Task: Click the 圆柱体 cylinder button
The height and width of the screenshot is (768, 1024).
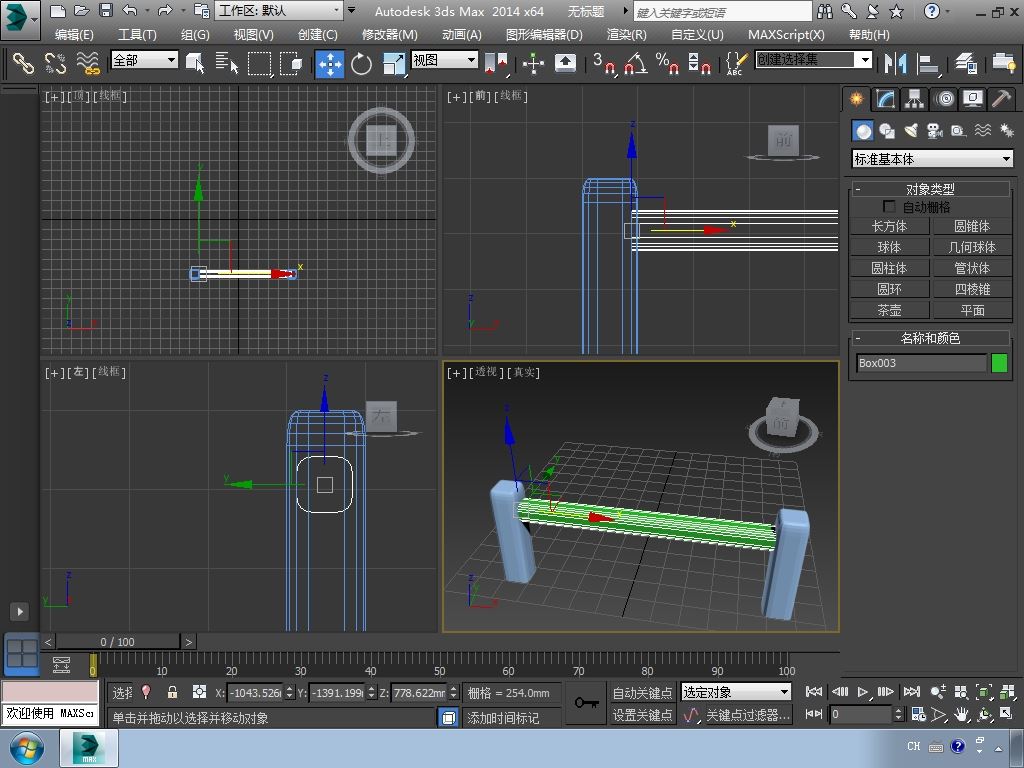Action: click(889, 268)
